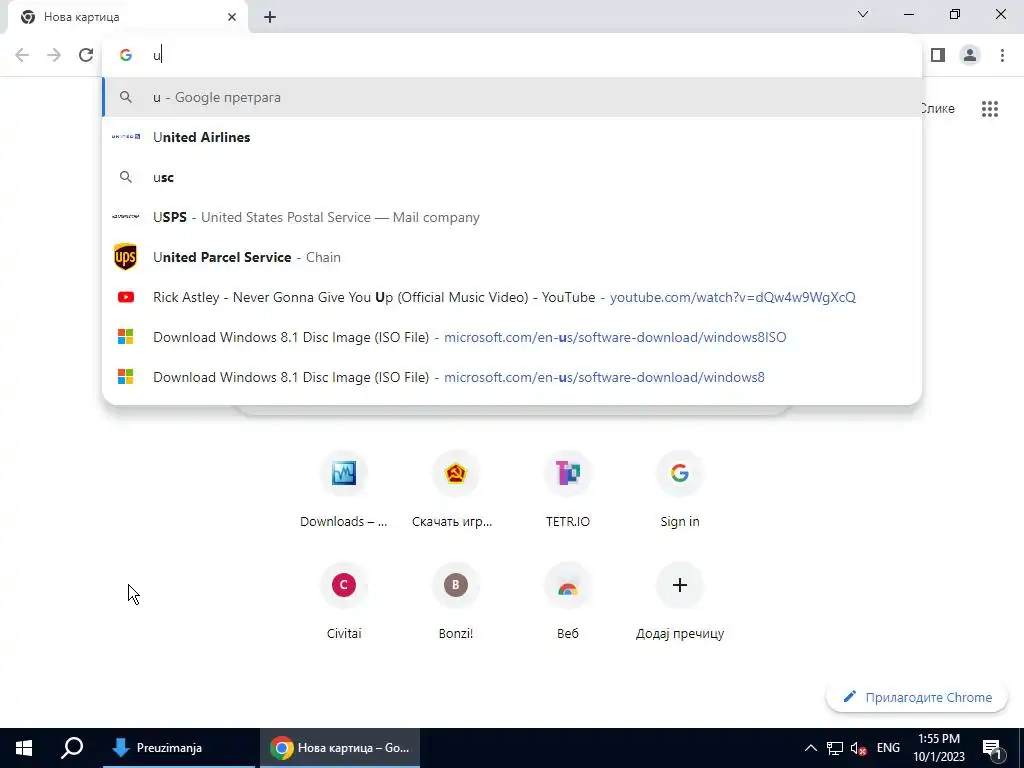This screenshot has width=1024, height=768.
Task: Close the Нова картица tab
Action: click(x=232, y=17)
